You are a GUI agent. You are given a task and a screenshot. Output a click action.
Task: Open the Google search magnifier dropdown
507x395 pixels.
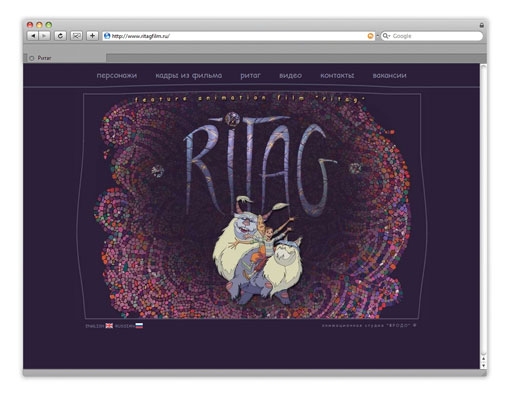[x=386, y=36]
